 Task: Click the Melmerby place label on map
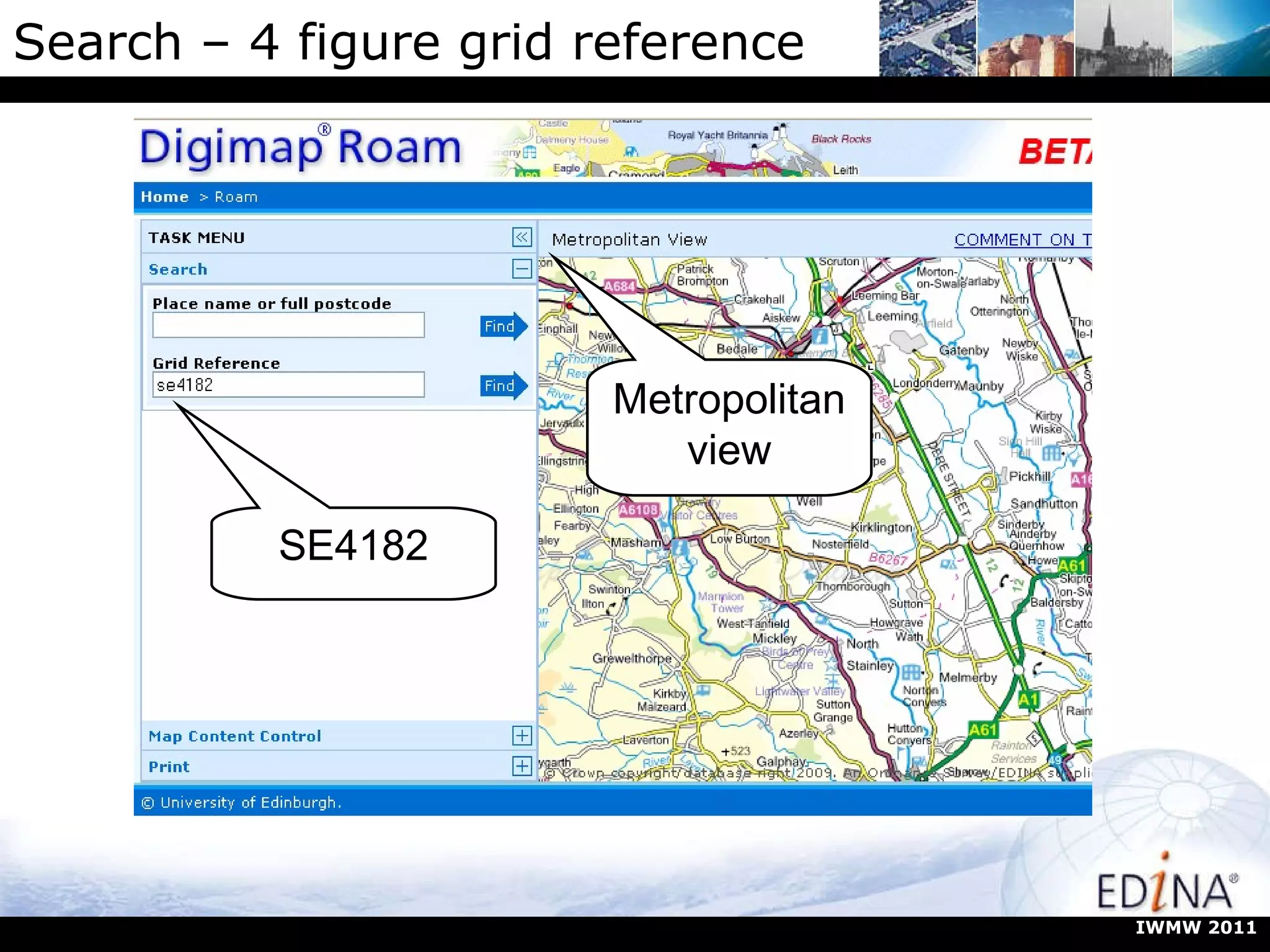point(968,677)
